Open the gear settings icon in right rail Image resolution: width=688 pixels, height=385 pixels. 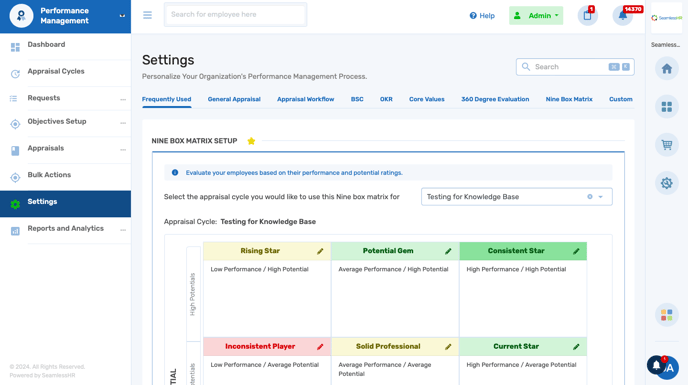(666, 183)
